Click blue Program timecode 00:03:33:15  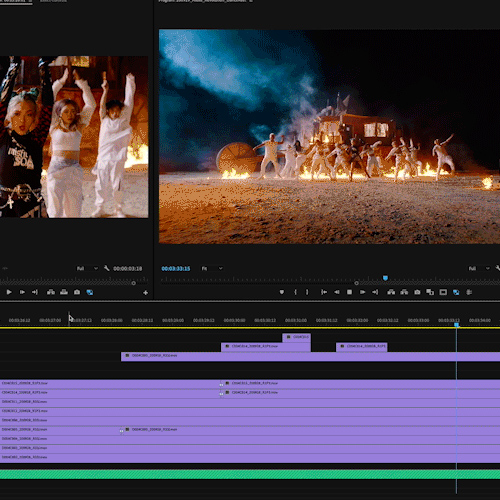pyautogui.click(x=176, y=268)
